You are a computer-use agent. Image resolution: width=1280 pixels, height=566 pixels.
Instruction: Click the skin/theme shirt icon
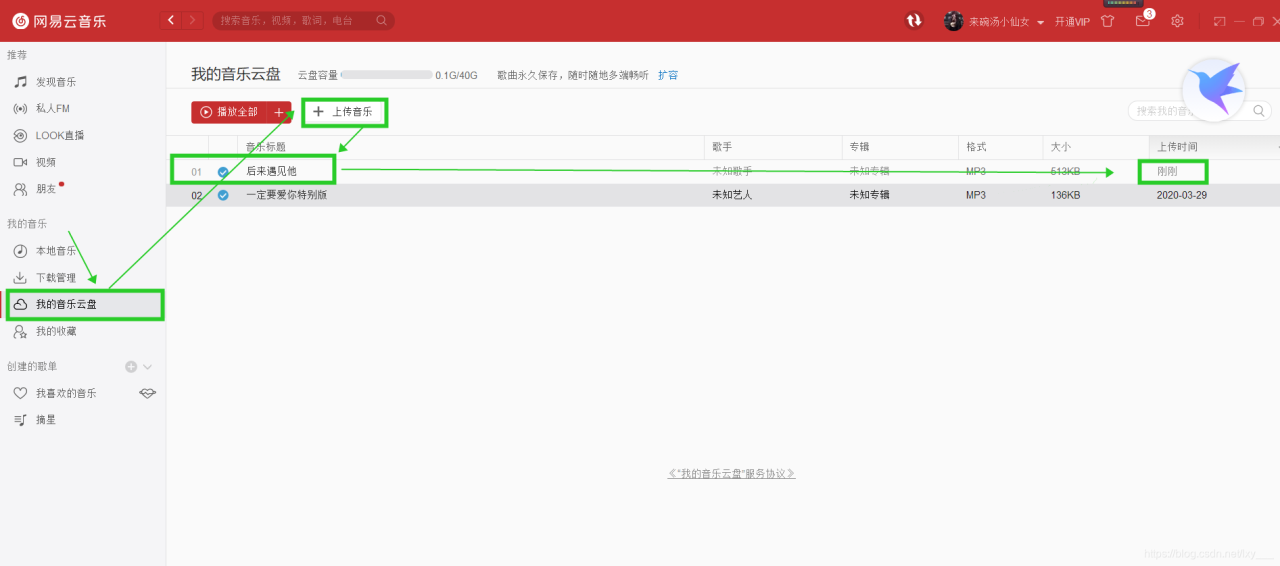click(1107, 21)
